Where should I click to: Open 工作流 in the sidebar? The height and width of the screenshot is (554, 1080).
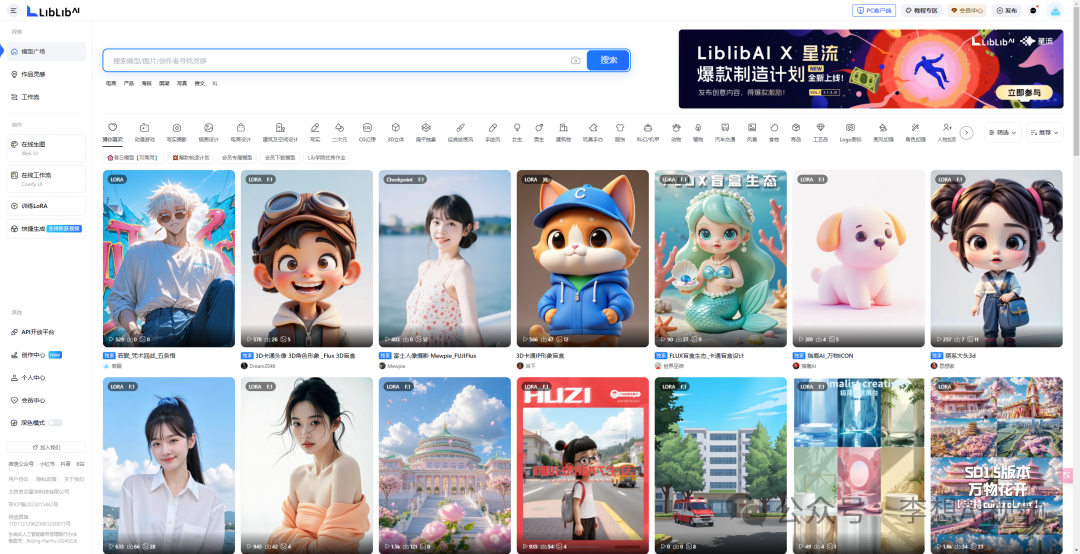[46, 97]
